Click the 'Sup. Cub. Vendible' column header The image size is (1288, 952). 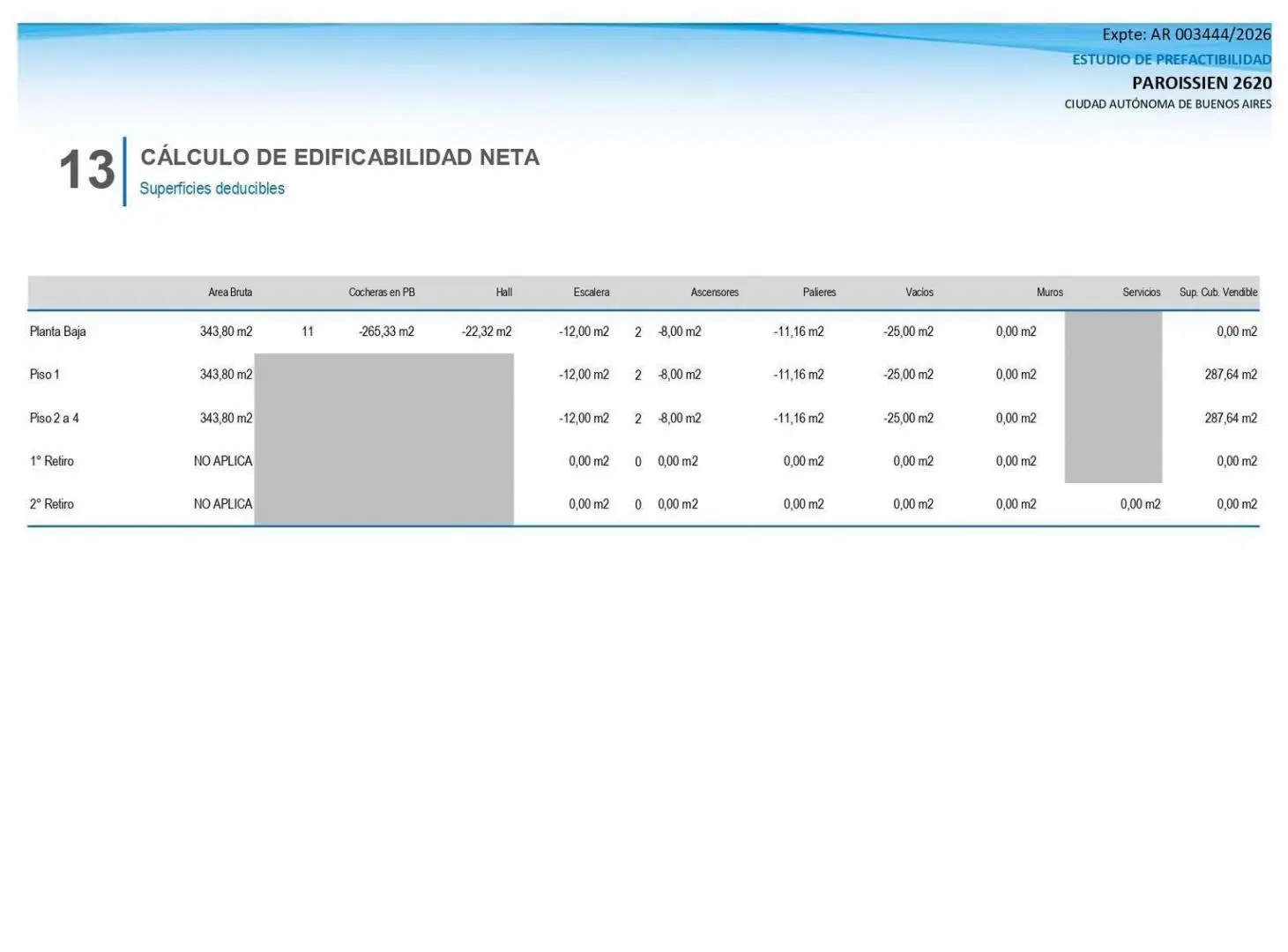pos(1218,293)
